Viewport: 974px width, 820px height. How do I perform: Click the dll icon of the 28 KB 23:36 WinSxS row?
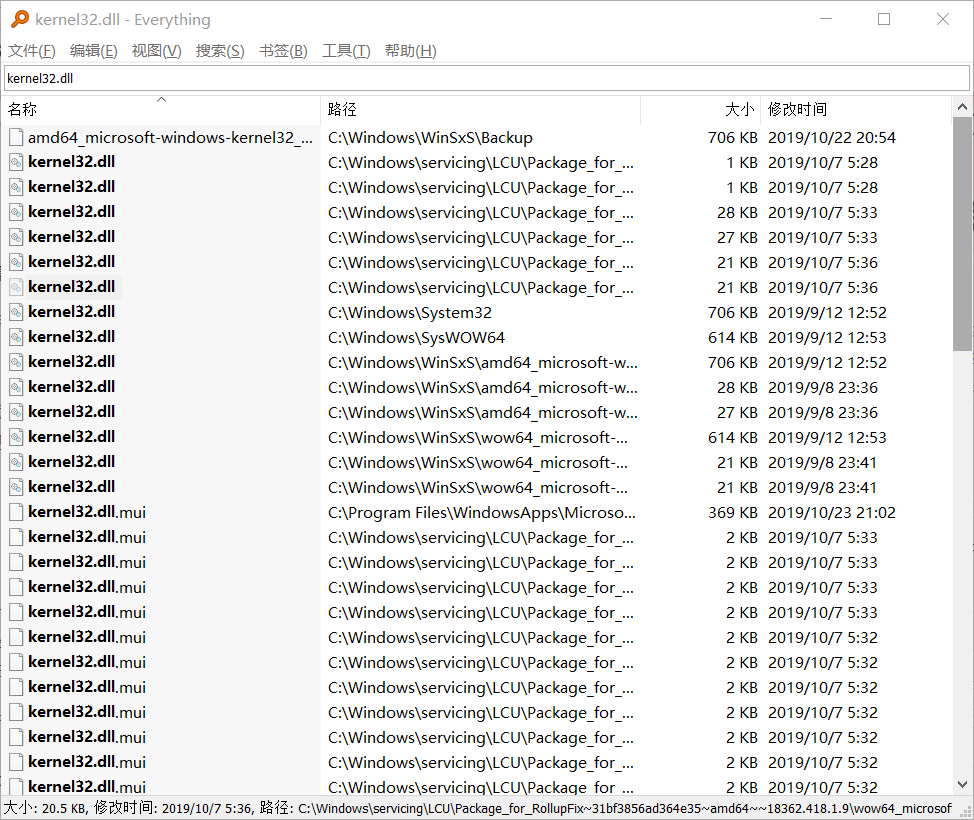[17, 388]
